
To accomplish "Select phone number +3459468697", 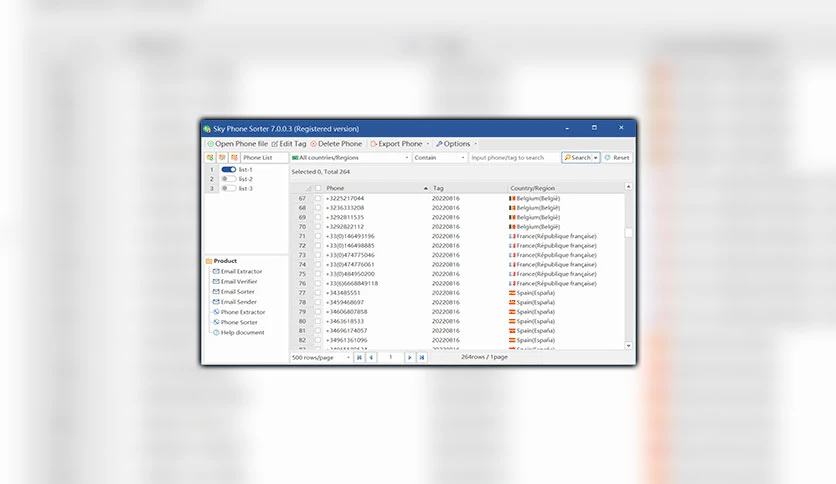I will pyautogui.click(x=345, y=302).
